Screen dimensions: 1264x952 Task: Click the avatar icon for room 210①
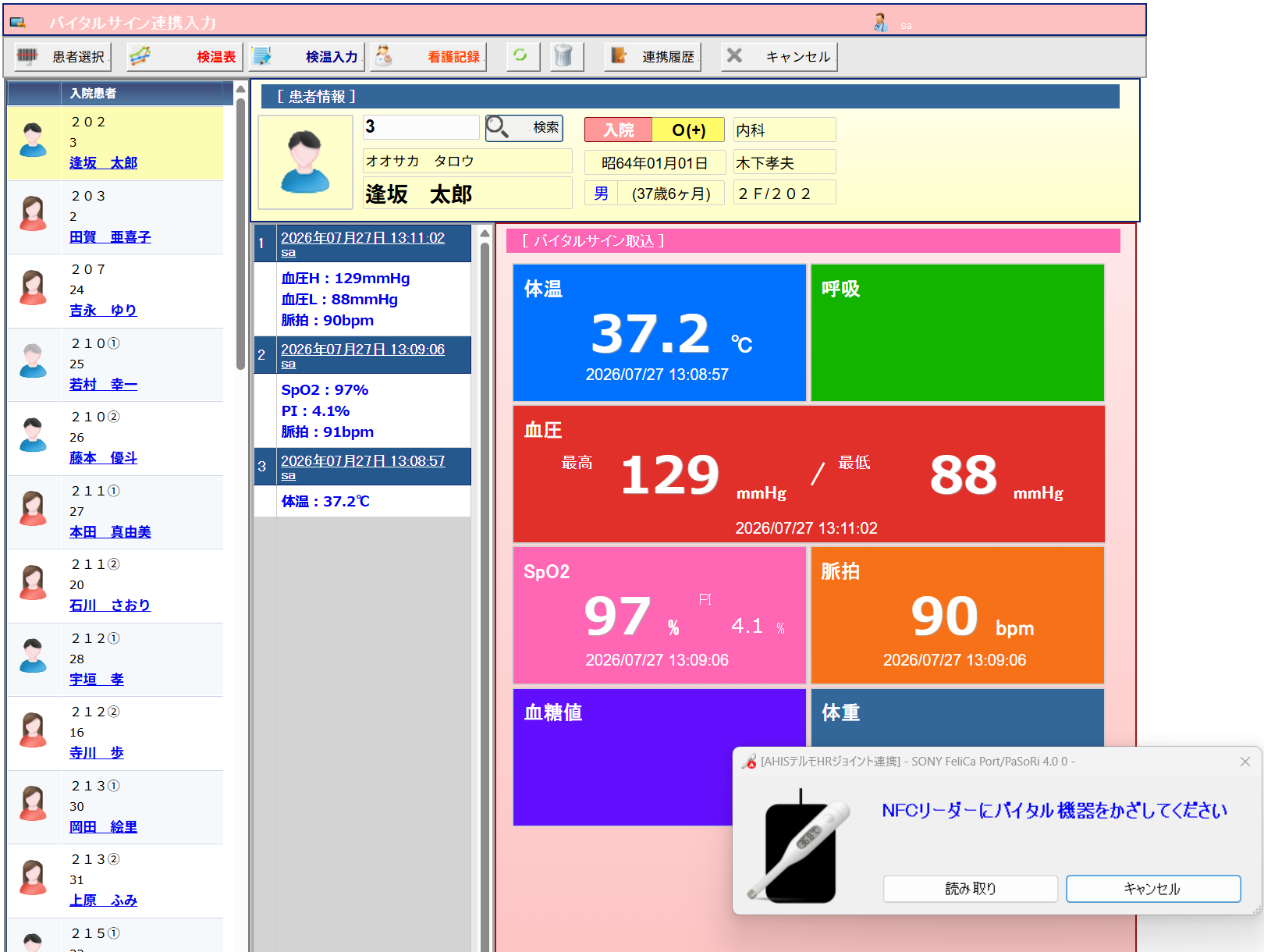pos(33,361)
